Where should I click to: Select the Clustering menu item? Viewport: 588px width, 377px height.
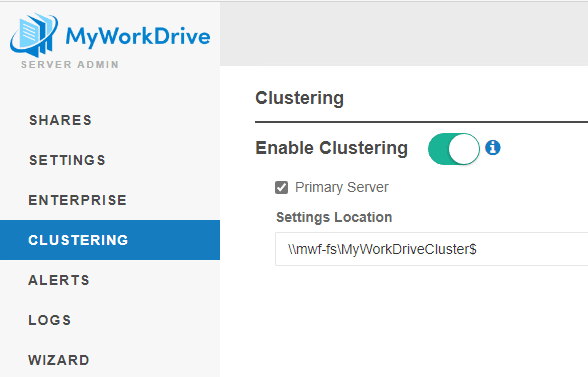click(x=110, y=240)
